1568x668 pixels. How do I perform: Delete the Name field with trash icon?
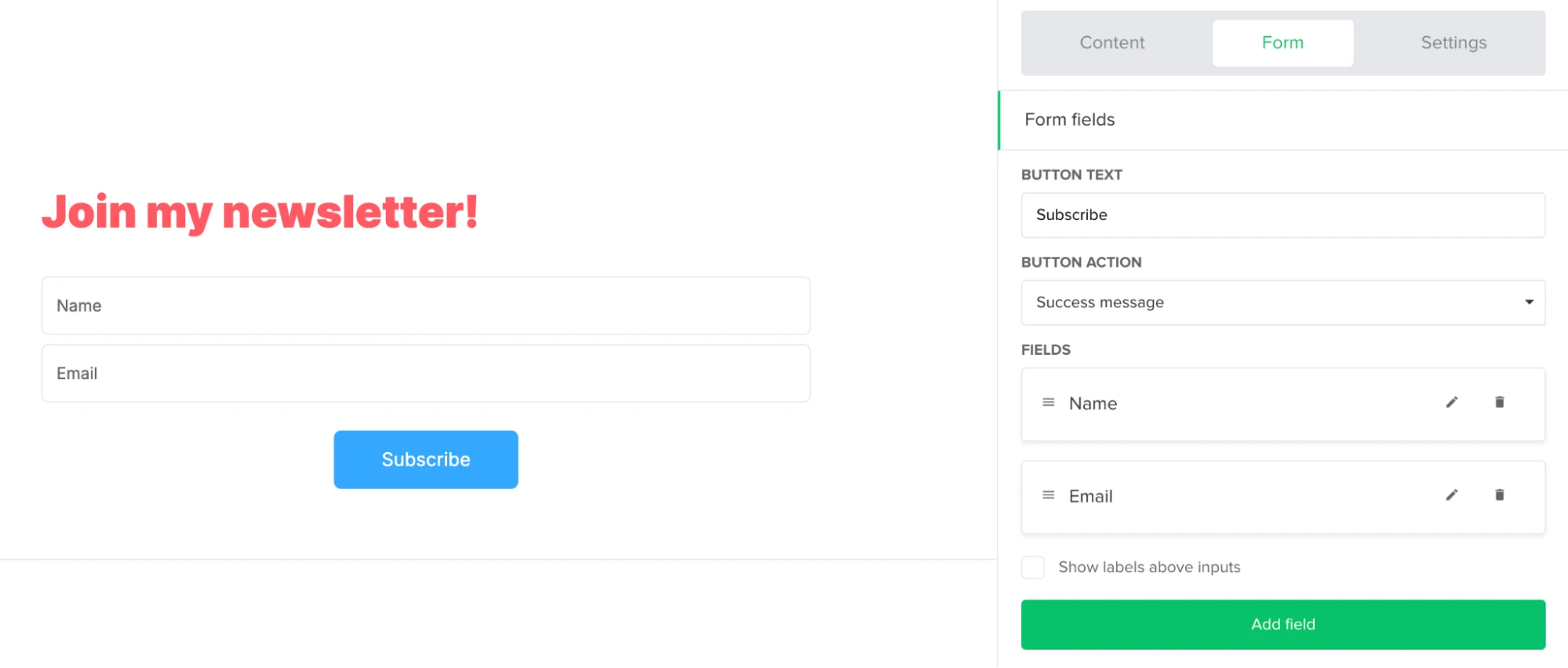pyautogui.click(x=1499, y=403)
